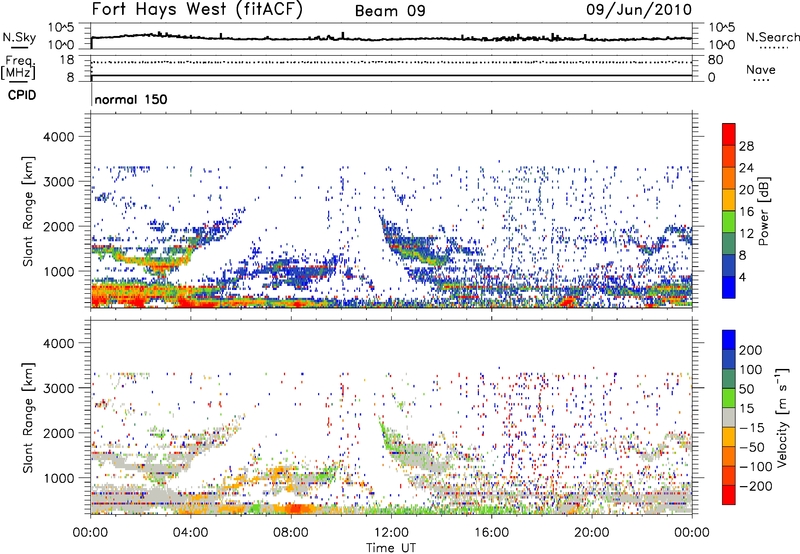This screenshot has width=800, height=554.
Task: Click the "16:00" time axis label
Action: coord(491,533)
